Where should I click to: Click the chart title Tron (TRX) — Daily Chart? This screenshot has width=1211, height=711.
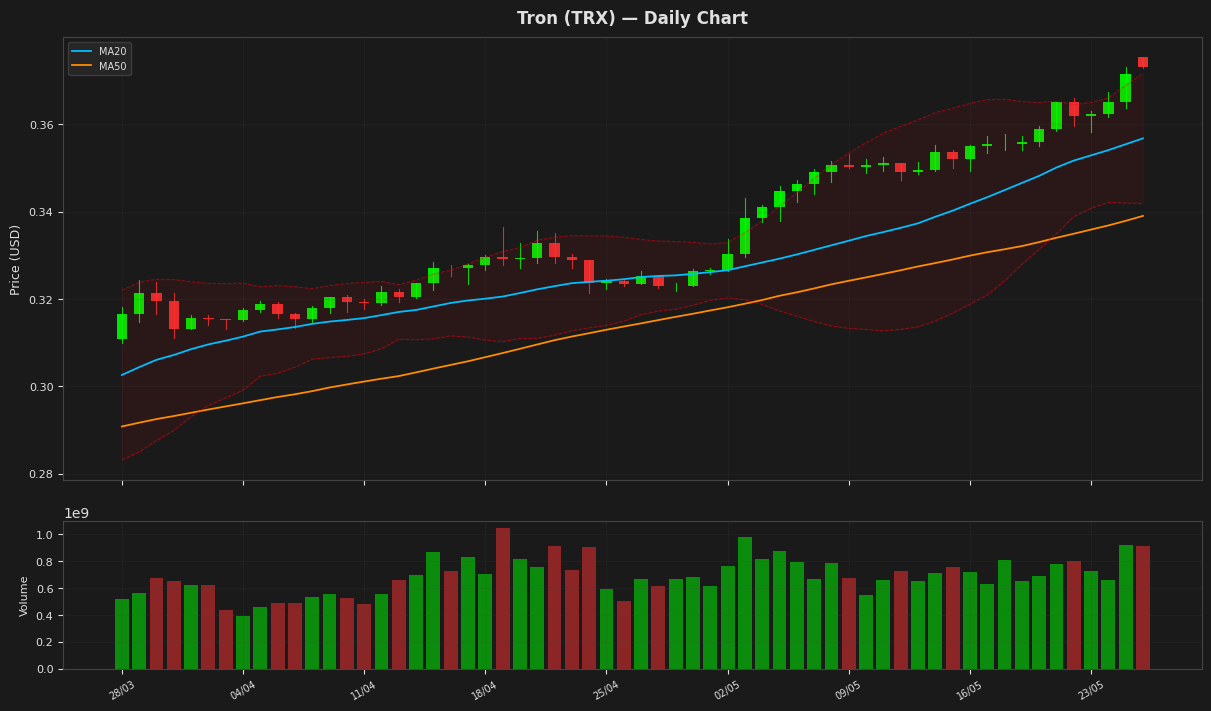[x=632, y=19]
